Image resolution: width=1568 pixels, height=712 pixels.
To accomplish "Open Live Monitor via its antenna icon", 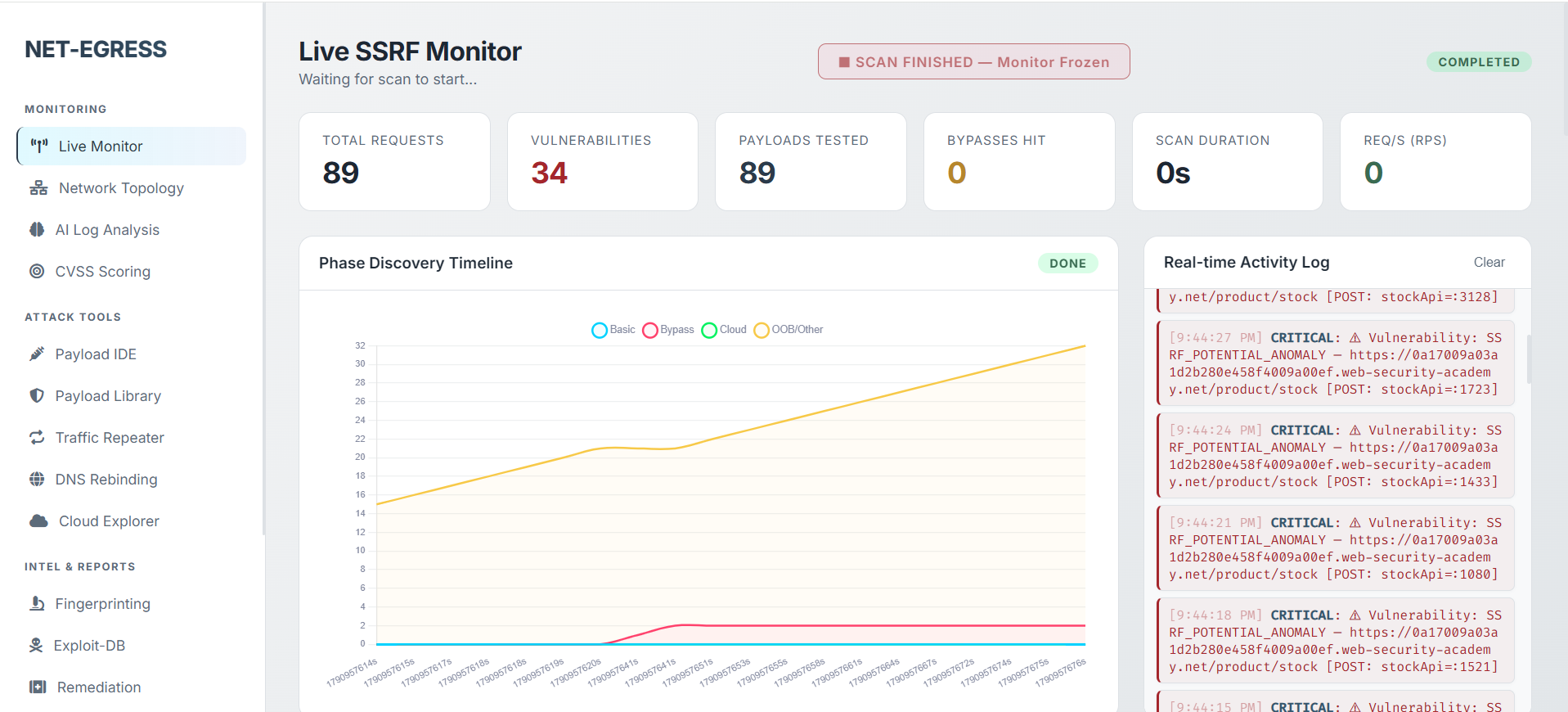I will [39, 146].
